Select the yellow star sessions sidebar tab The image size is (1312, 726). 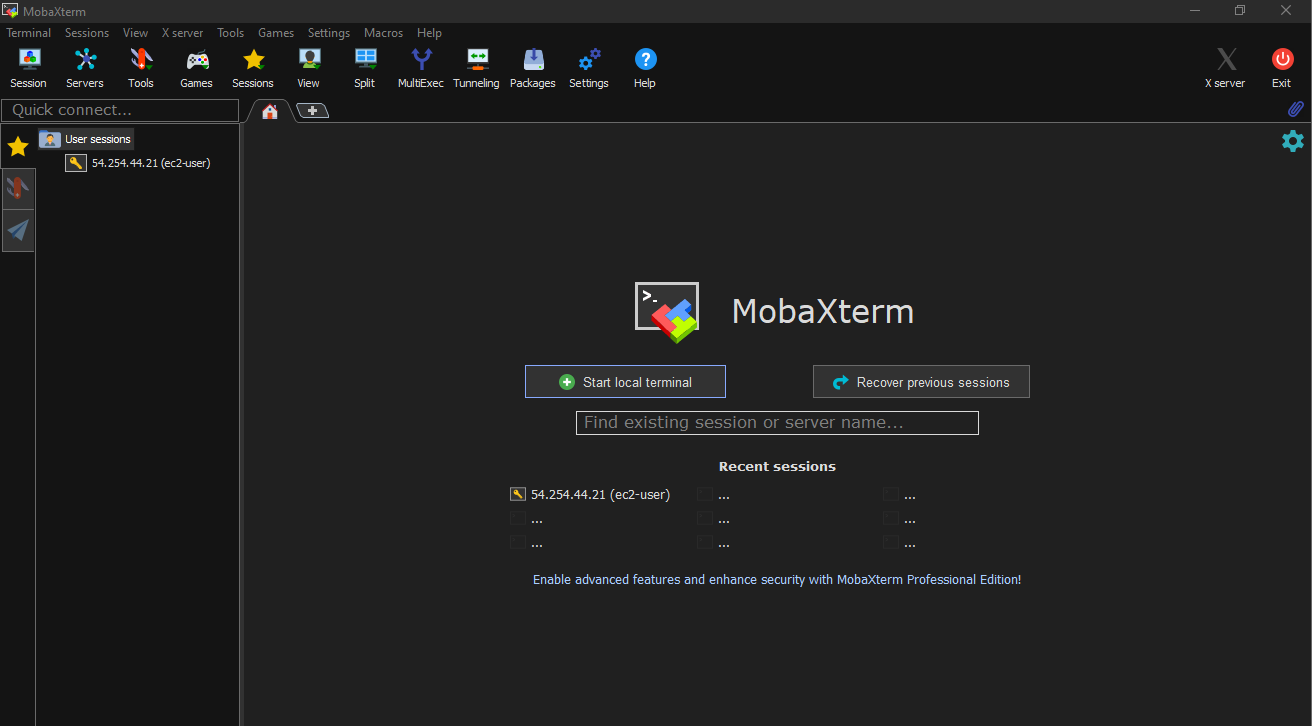[18, 147]
